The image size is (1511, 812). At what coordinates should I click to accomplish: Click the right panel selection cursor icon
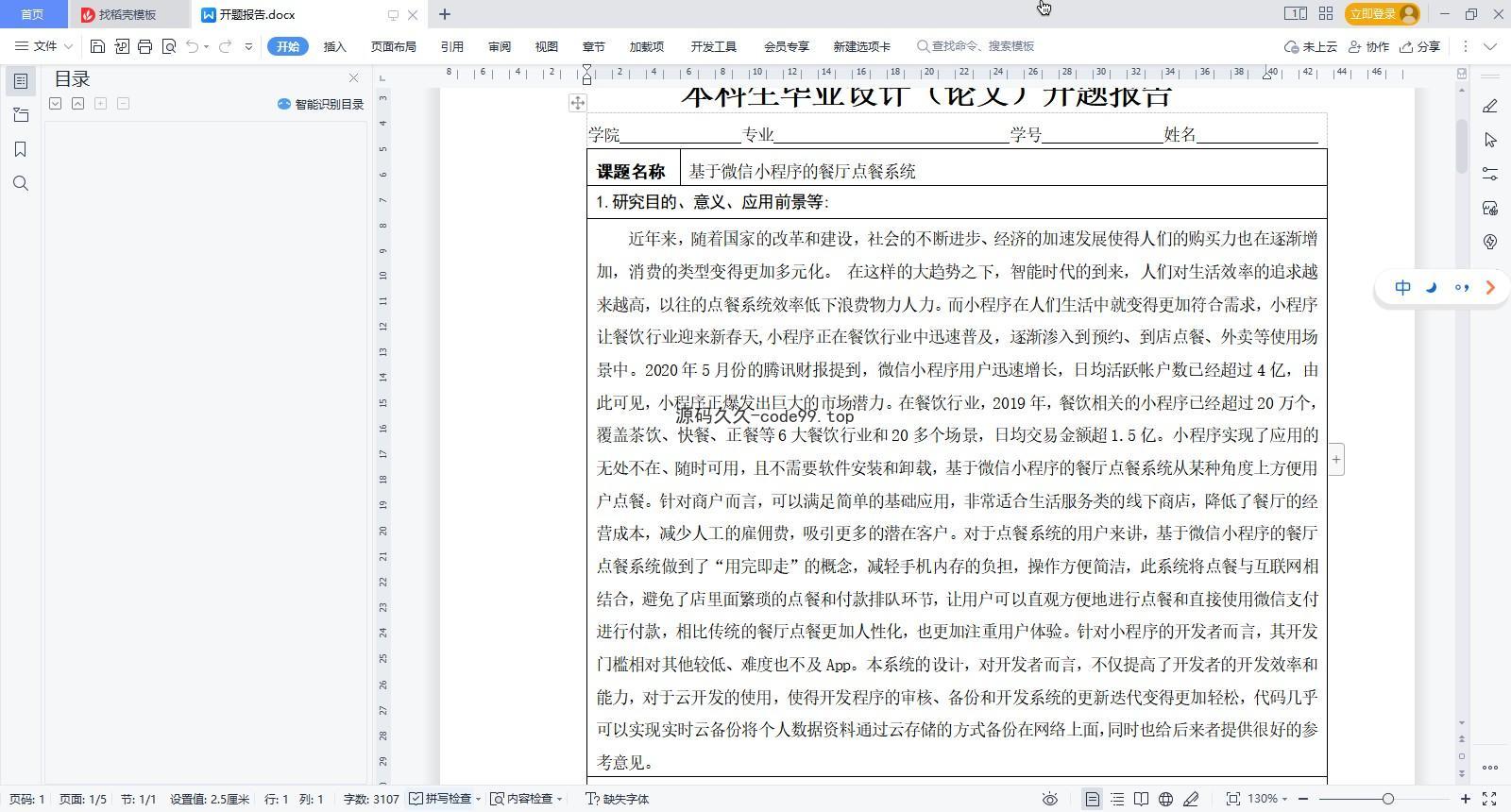point(1490,140)
